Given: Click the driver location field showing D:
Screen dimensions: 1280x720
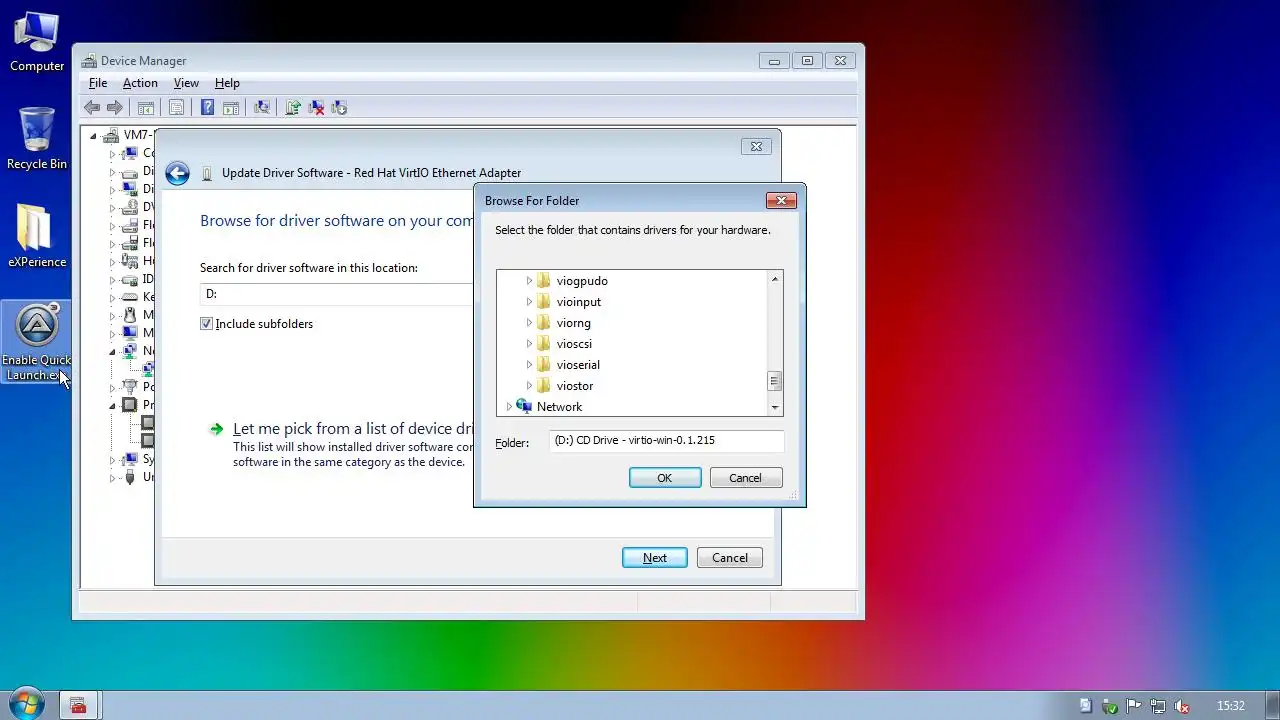Looking at the screenshot, I should (x=337, y=294).
